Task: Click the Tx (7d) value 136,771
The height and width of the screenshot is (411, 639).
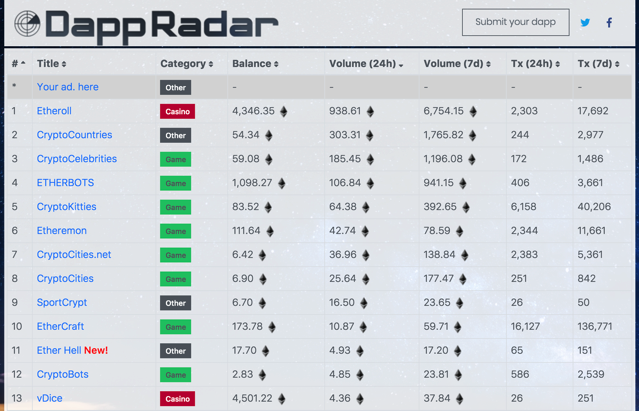Action: pos(595,327)
